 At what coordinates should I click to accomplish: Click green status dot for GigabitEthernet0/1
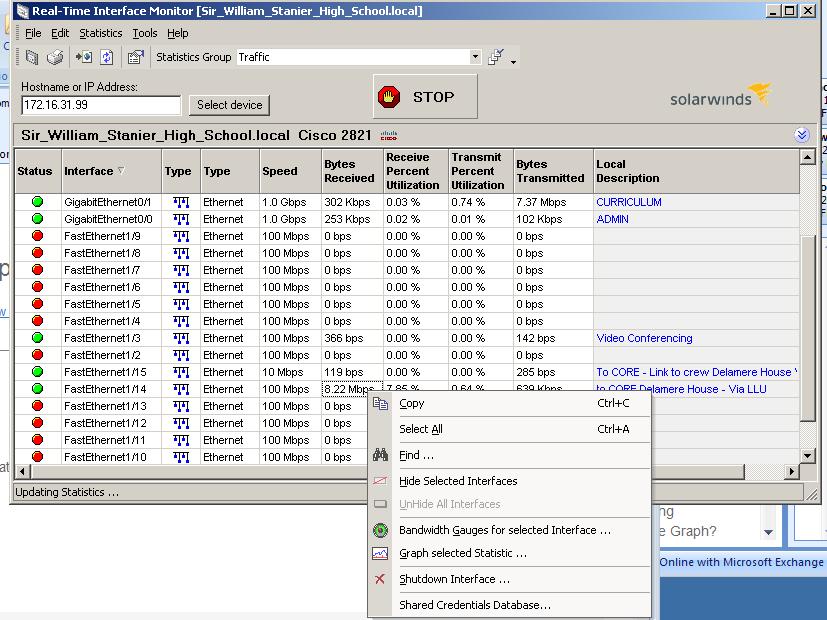point(37,202)
